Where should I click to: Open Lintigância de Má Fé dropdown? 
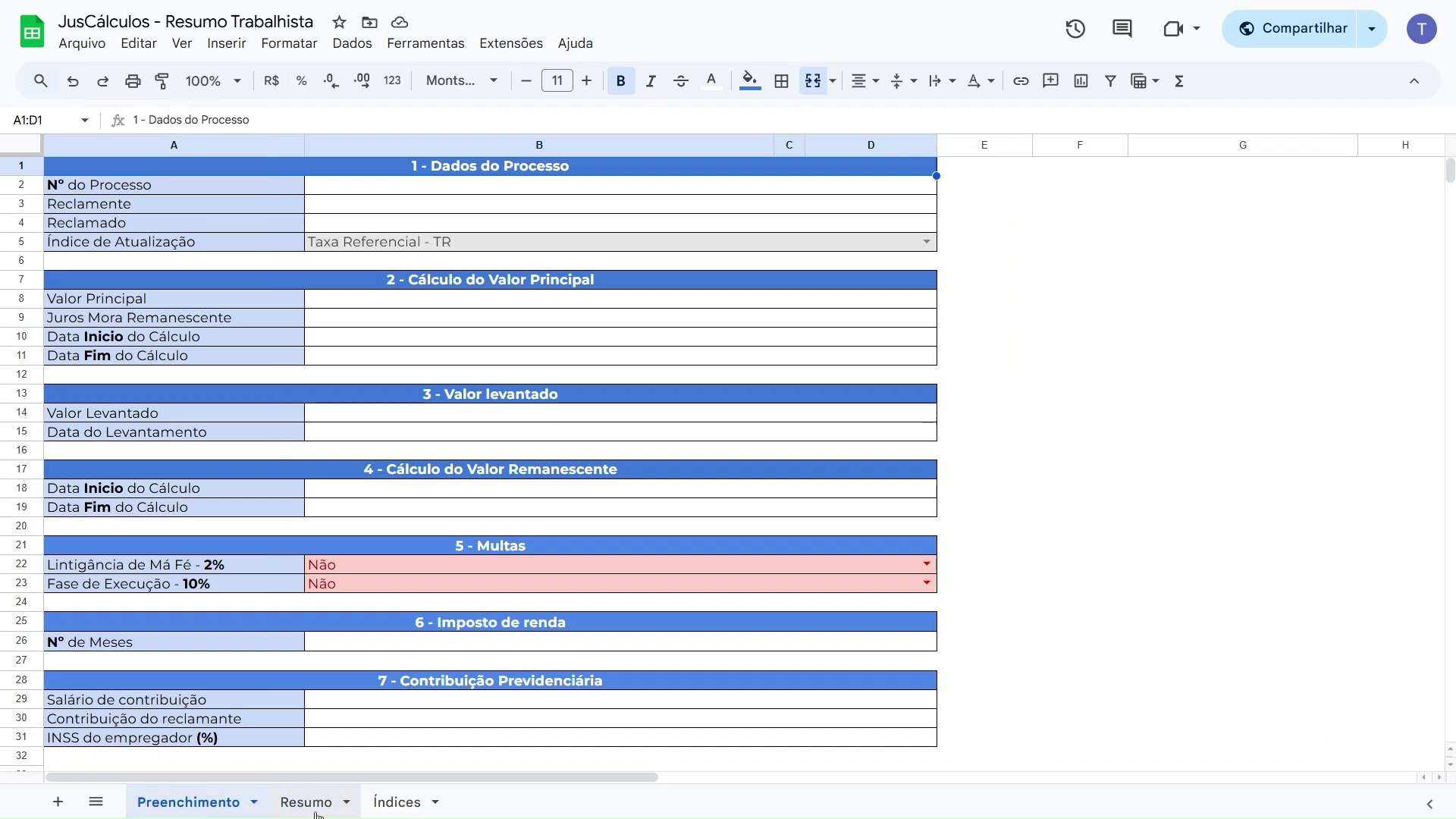tap(927, 564)
